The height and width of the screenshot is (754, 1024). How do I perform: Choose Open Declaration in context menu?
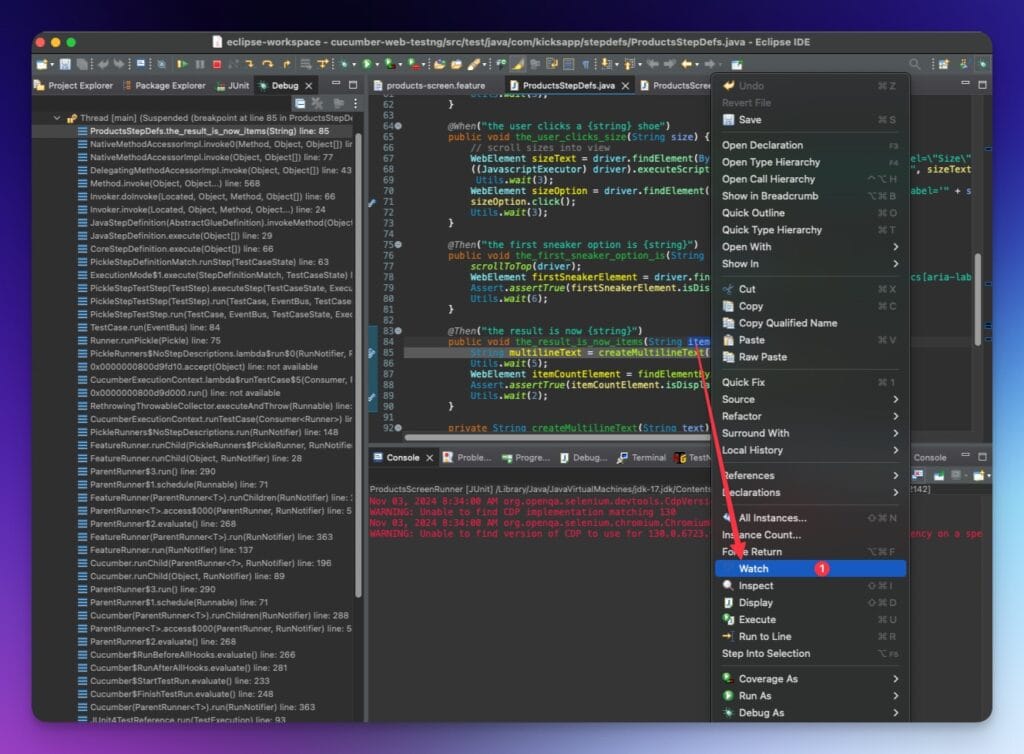click(x=810, y=145)
